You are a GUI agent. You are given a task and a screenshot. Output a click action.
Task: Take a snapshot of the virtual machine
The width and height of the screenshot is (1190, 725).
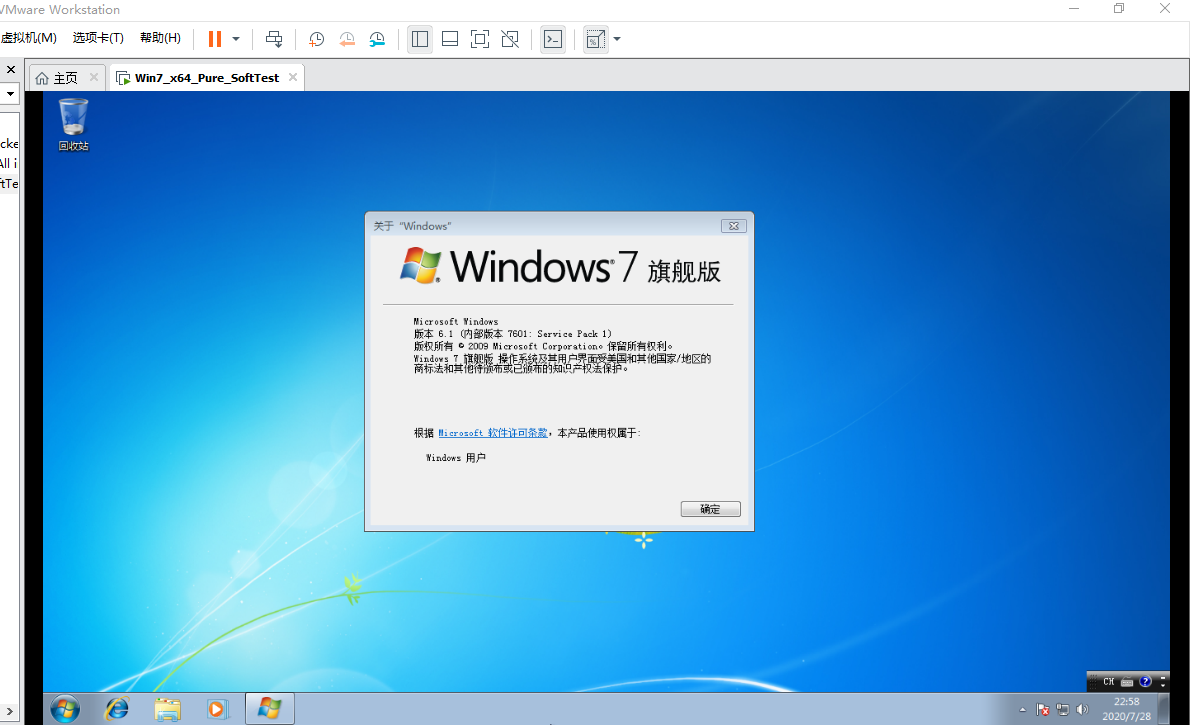point(316,39)
